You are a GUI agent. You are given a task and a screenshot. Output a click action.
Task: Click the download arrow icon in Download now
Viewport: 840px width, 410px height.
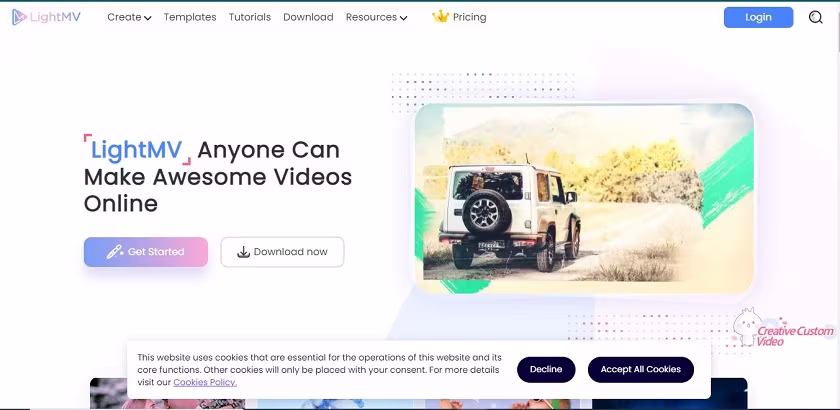[x=244, y=252]
